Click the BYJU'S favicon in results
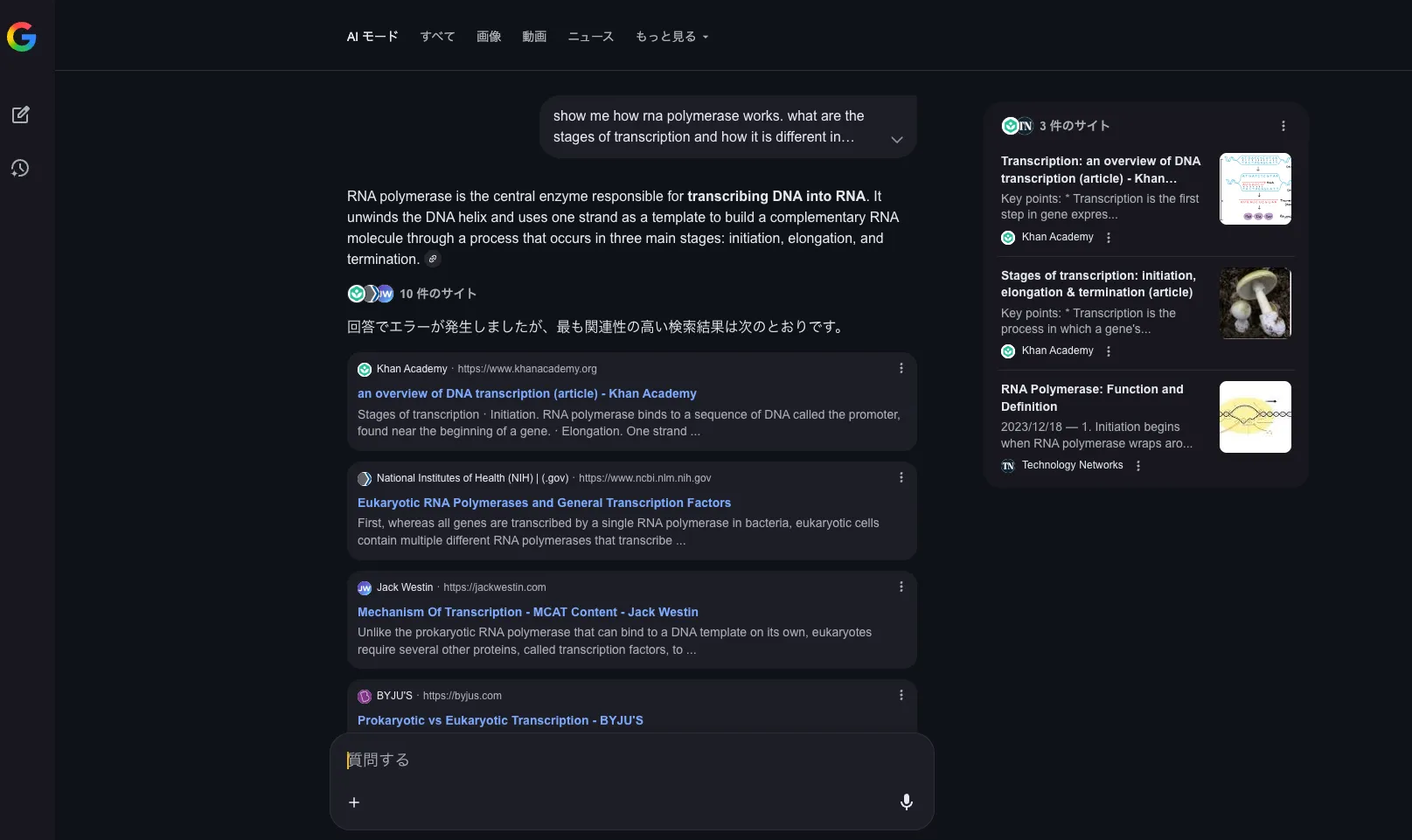Image resolution: width=1412 pixels, height=840 pixels. coord(365,696)
